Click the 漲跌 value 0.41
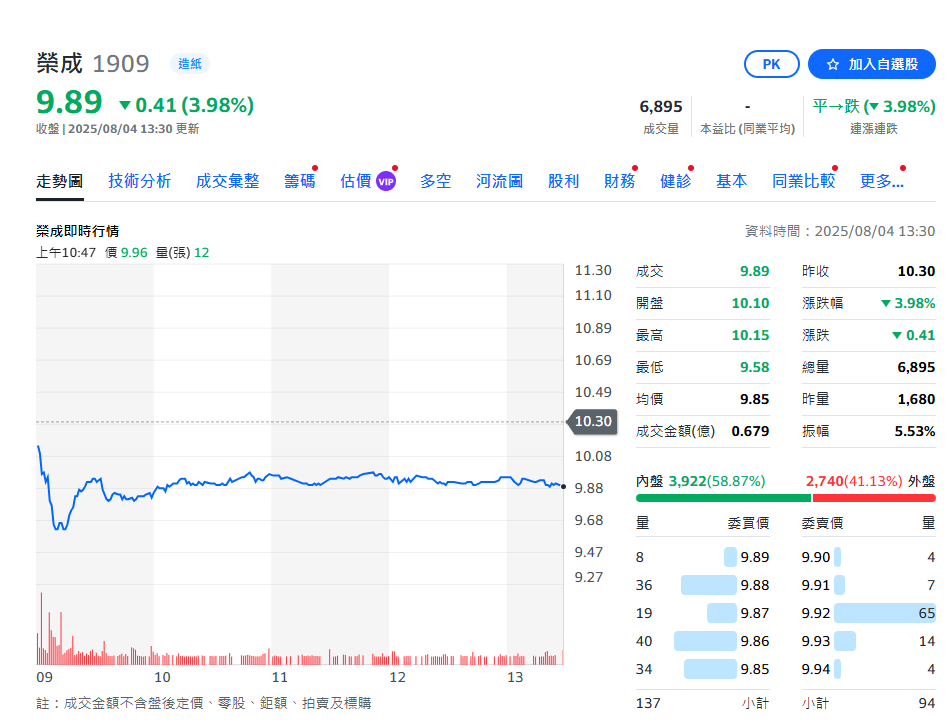The width and height of the screenshot is (949, 725). click(x=914, y=335)
